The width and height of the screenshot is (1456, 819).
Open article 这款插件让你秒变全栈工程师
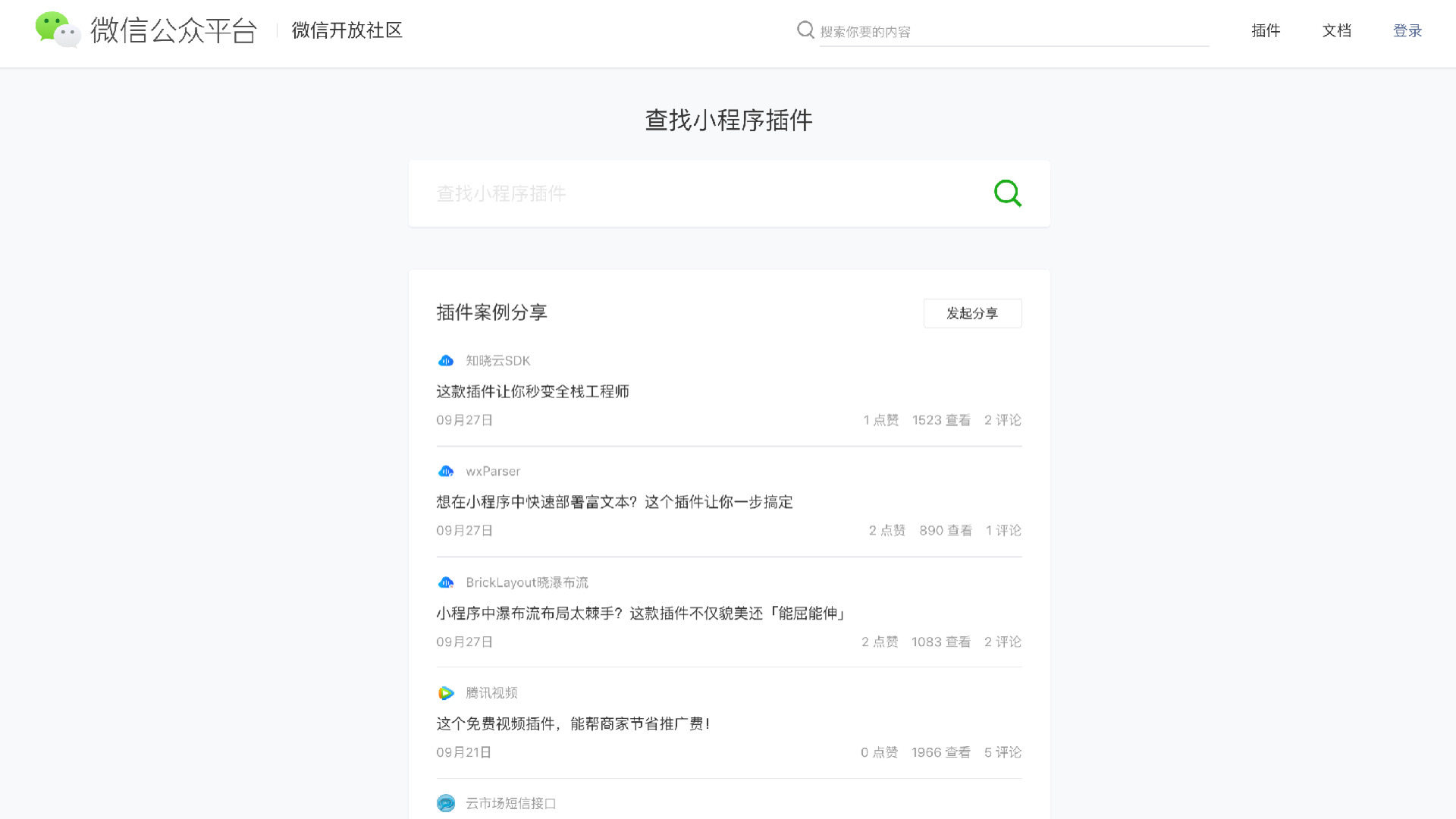pyautogui.click(x=532, y=392)
